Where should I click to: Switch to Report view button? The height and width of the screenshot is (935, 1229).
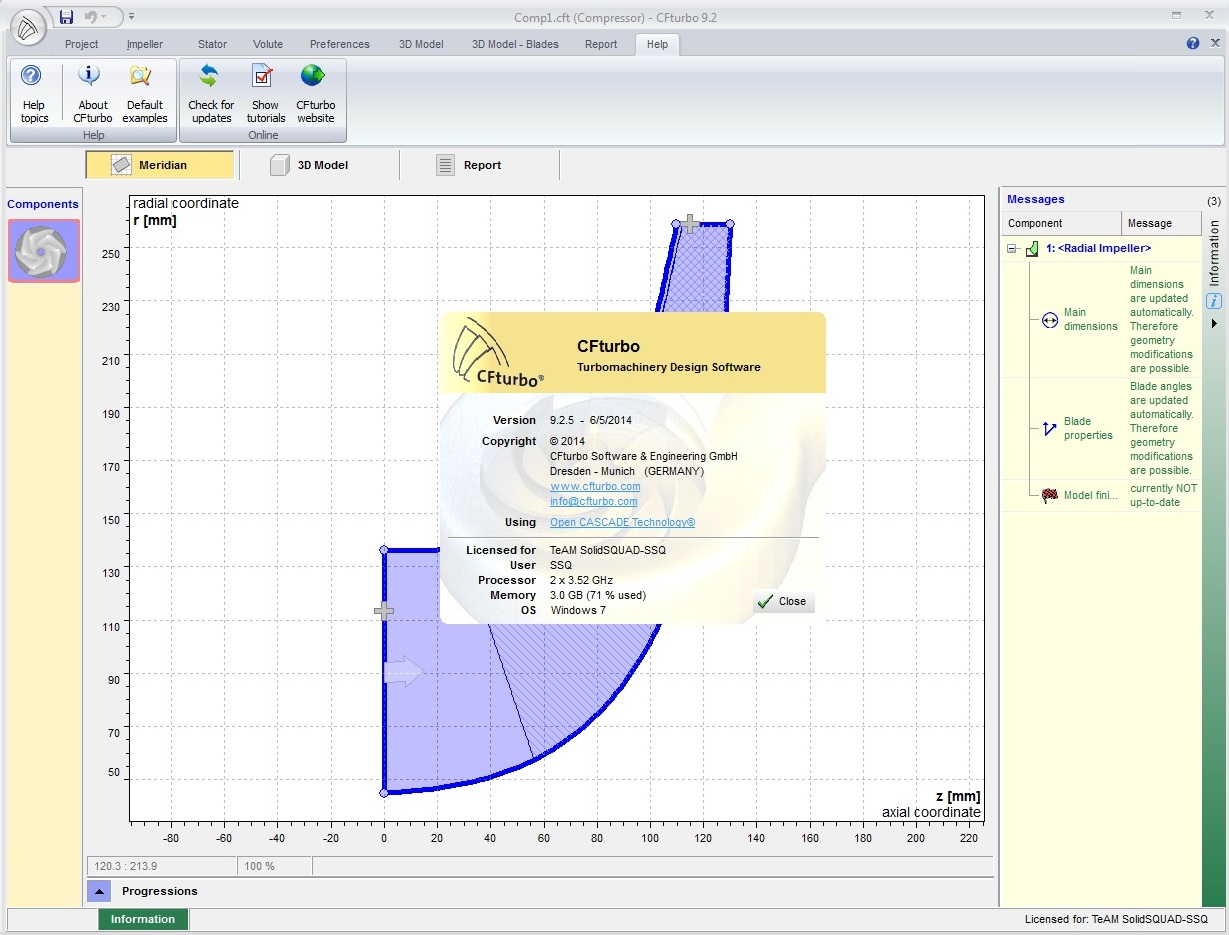[480, 165]
